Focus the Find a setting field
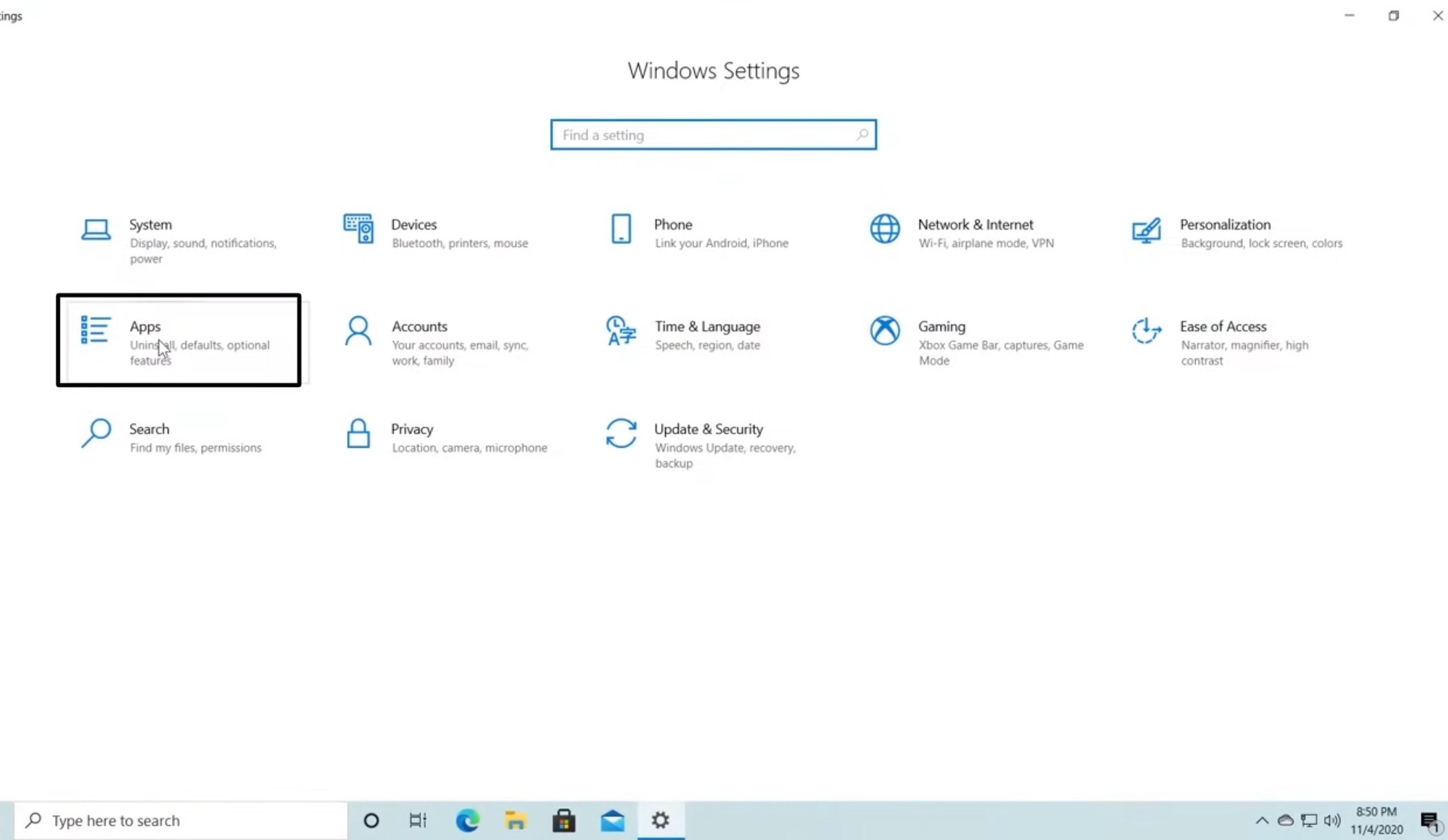 pyautogui.click(x=713, y=135)
